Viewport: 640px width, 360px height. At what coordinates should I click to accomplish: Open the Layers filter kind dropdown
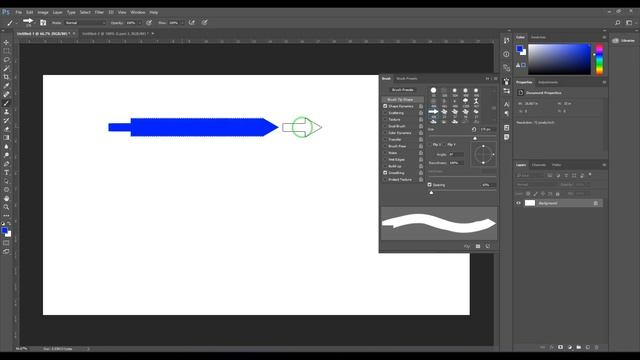click(530, 176)
